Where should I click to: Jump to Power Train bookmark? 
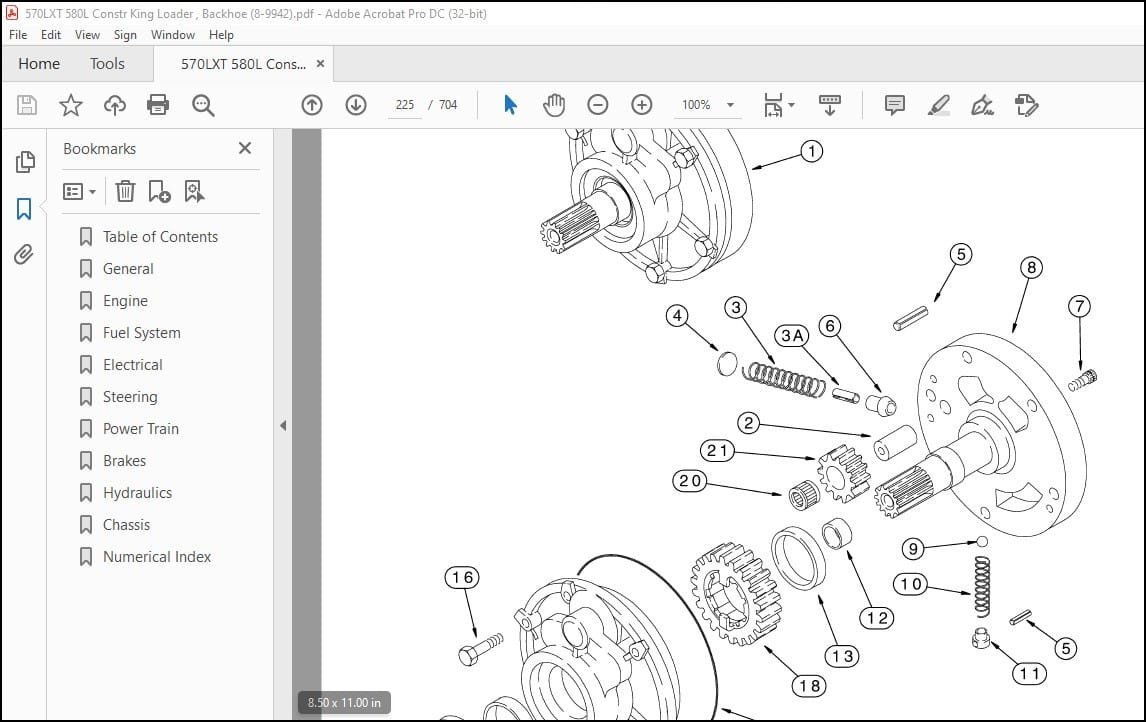(x=141, y=429)
